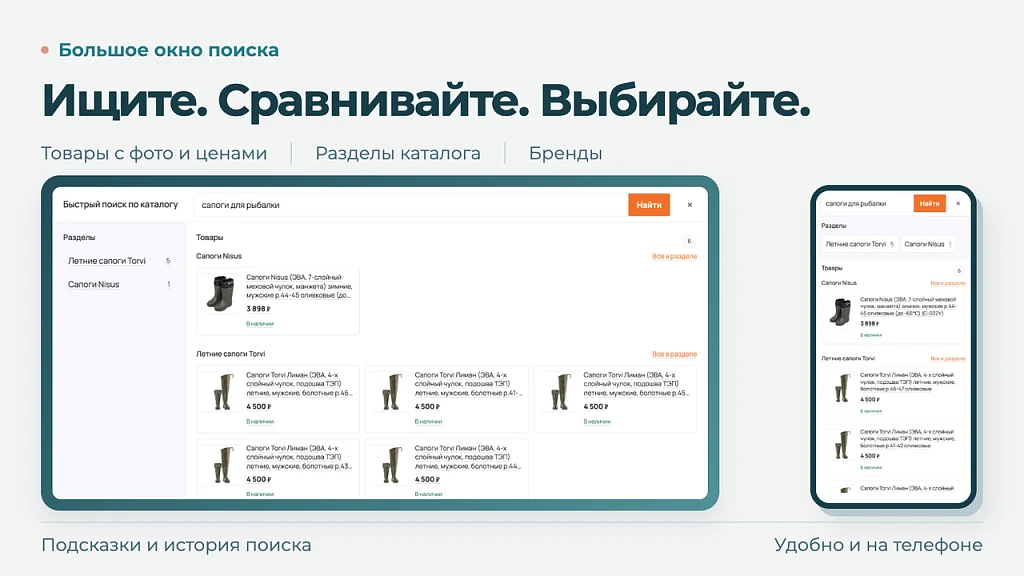
Task: Tap the wader thumbnail of the phone 'р.46-47' product
Action: click(843, 387)
